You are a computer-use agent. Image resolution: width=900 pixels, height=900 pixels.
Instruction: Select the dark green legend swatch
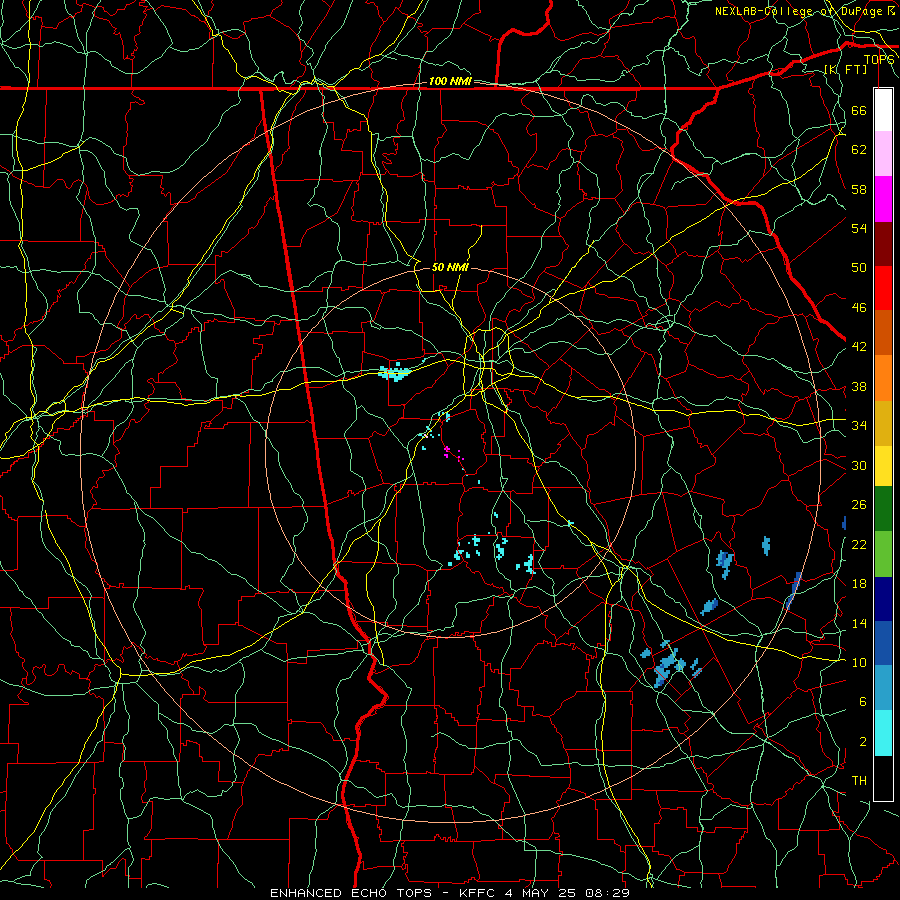[x=883, y=509]
